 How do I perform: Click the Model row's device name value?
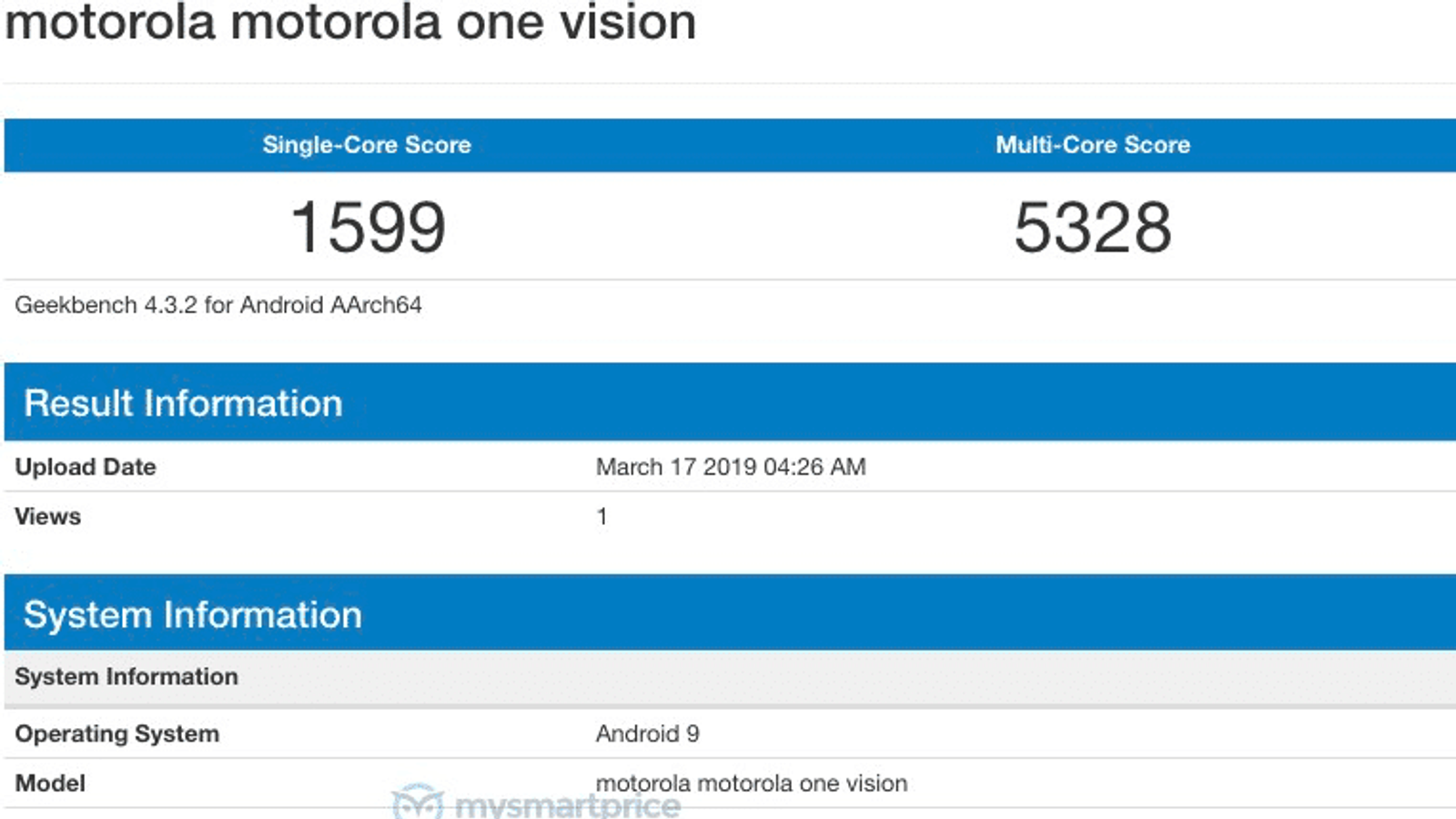pos(752,783)
